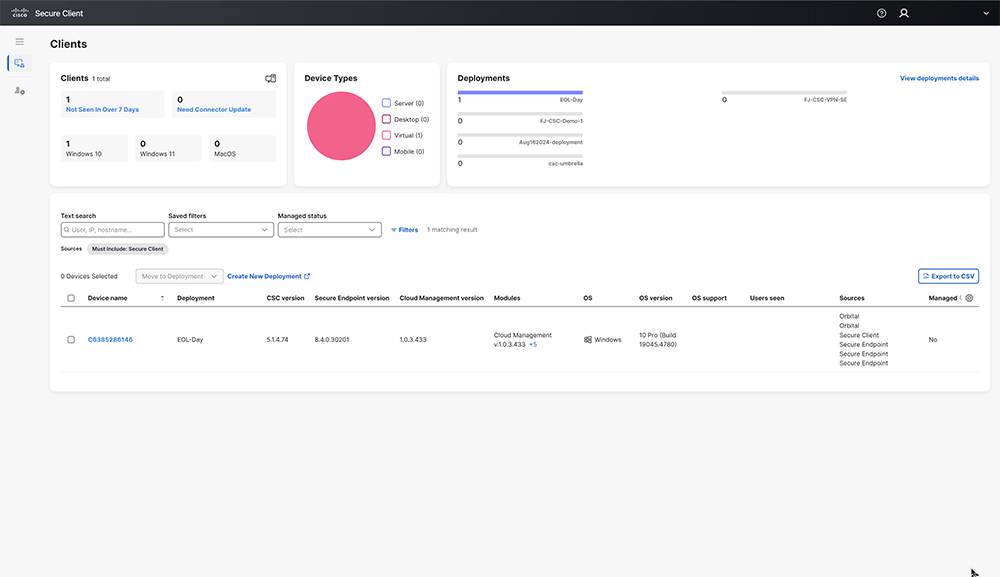The image size is (1000, 577).
Task: Click the Text search input field
Action: (112, 230)
